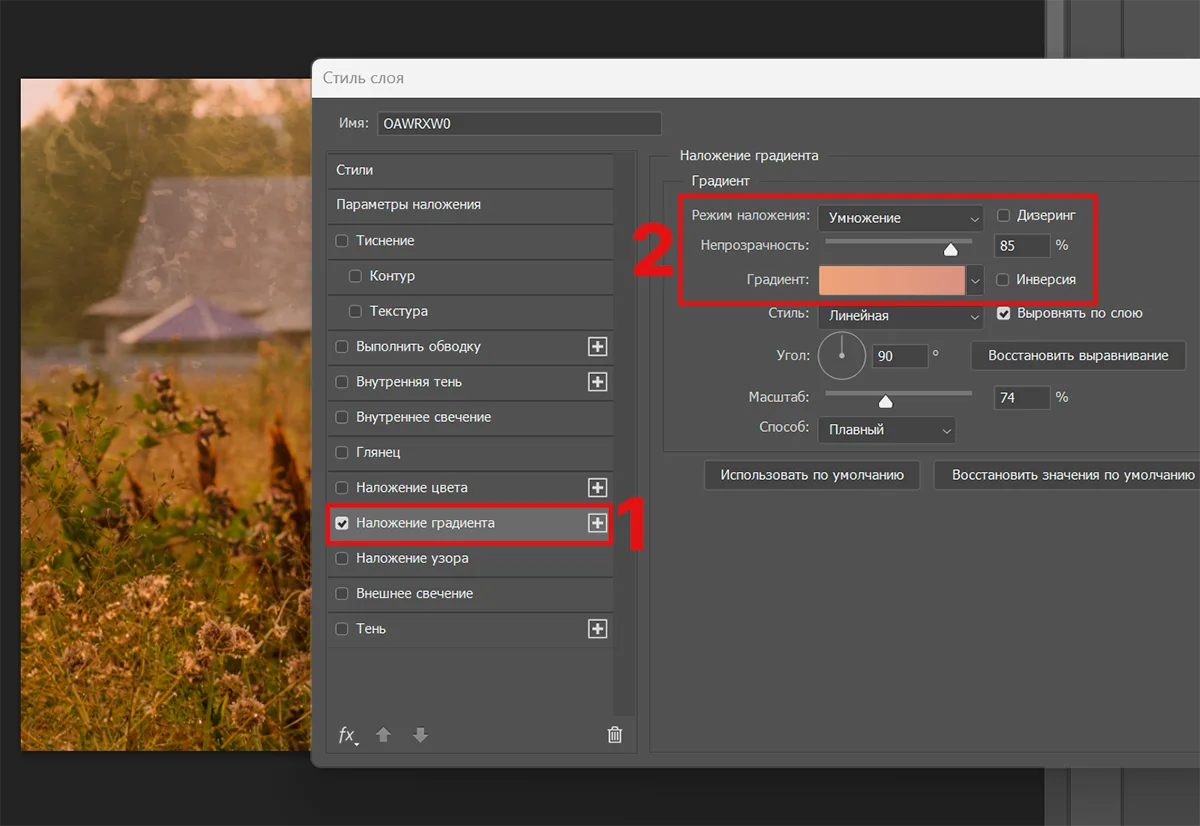
Task: Click the Угол value field showing 90
Action: click(x=900, y=355)
